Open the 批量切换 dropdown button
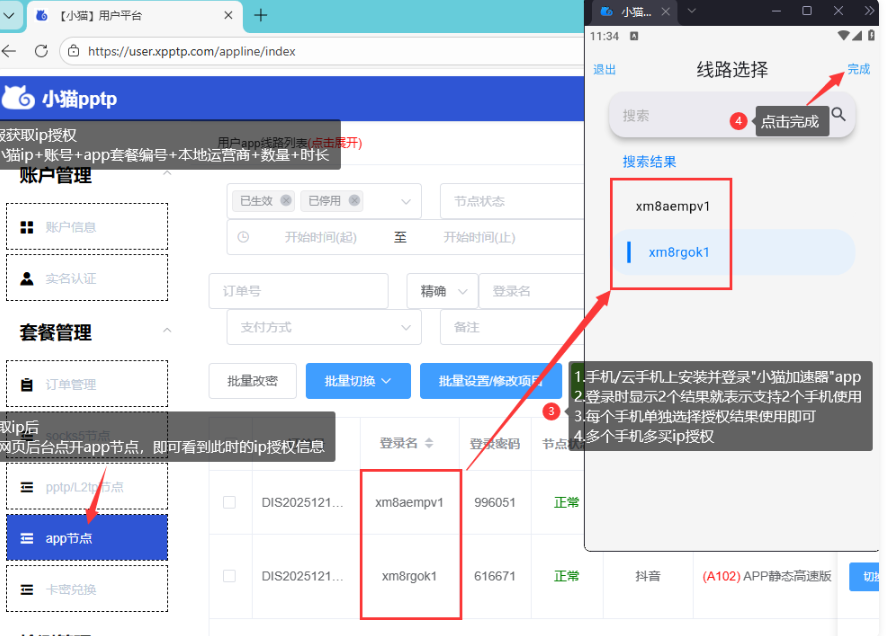Image resolution: width=886 pixels, height=636 pixels. tap(358, 381)
